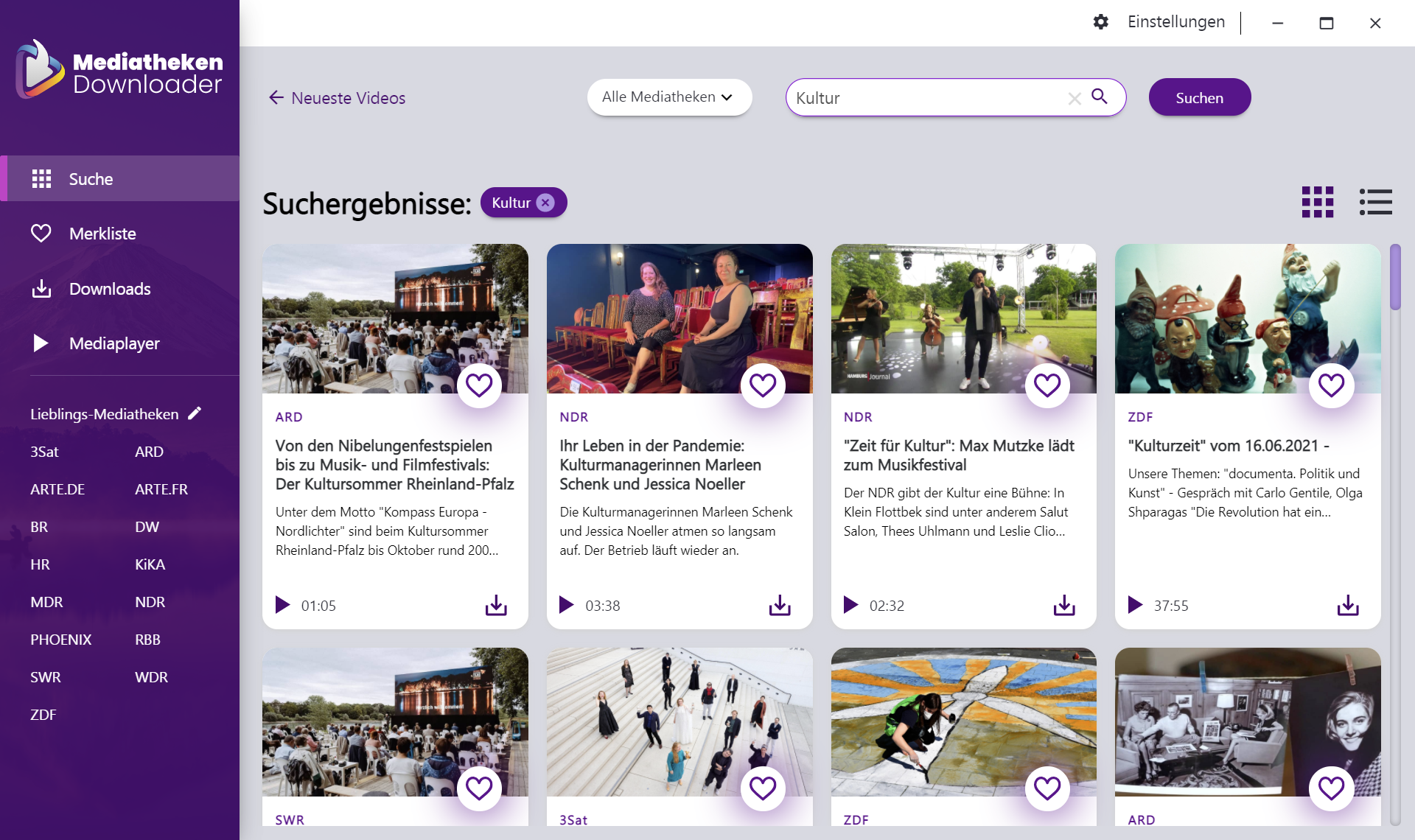Download the Nibelungenfestspiele ARD video
Image resolution: width=1415 pixels, height=840 pixels.
click(x=496, y=605)
